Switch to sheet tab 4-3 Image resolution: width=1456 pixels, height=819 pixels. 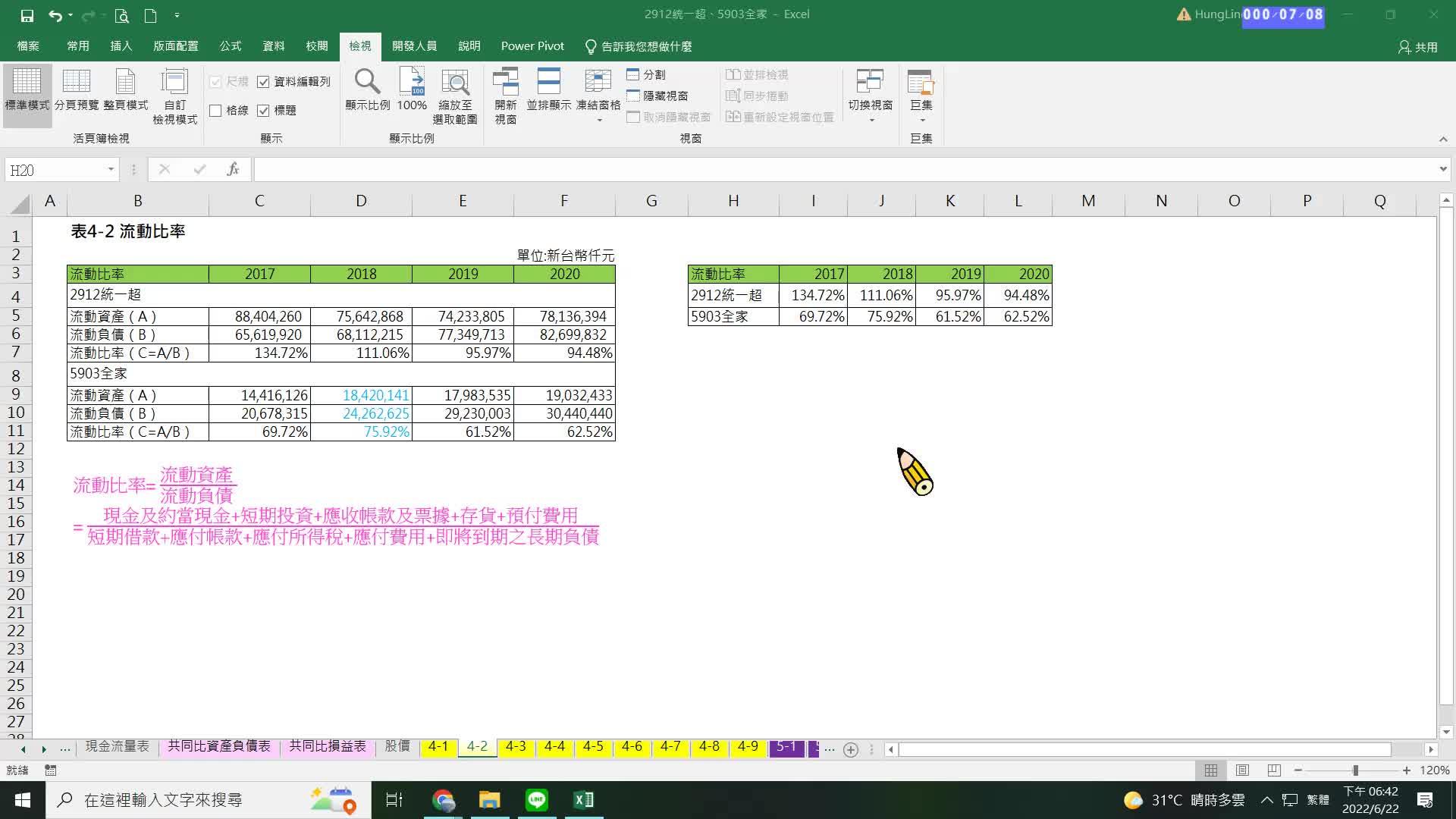[x=516, y=747]
